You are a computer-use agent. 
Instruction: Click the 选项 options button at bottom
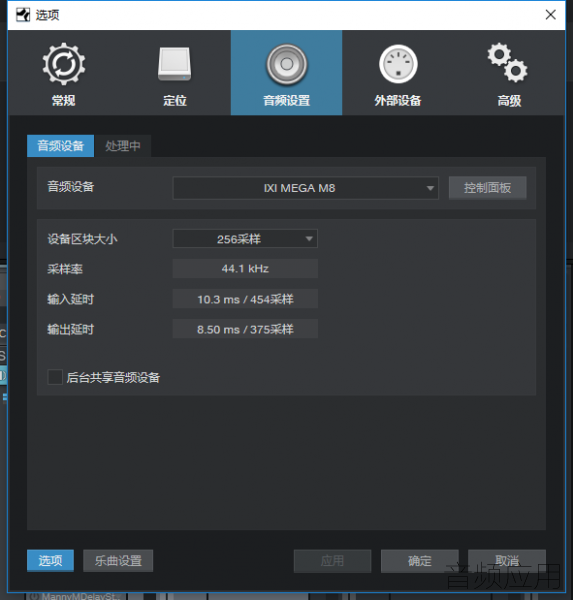coord(50,561)
